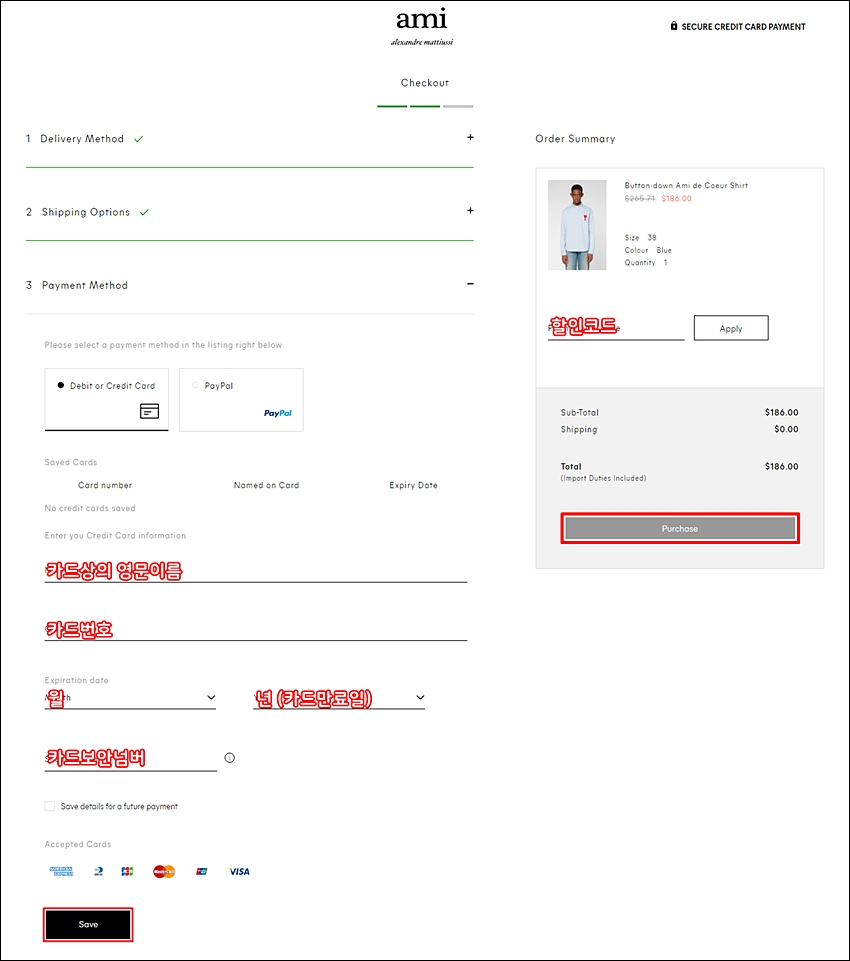Click the Shipping Options step heading
This screenshot has width=850, height=961.
coord(86,213)
